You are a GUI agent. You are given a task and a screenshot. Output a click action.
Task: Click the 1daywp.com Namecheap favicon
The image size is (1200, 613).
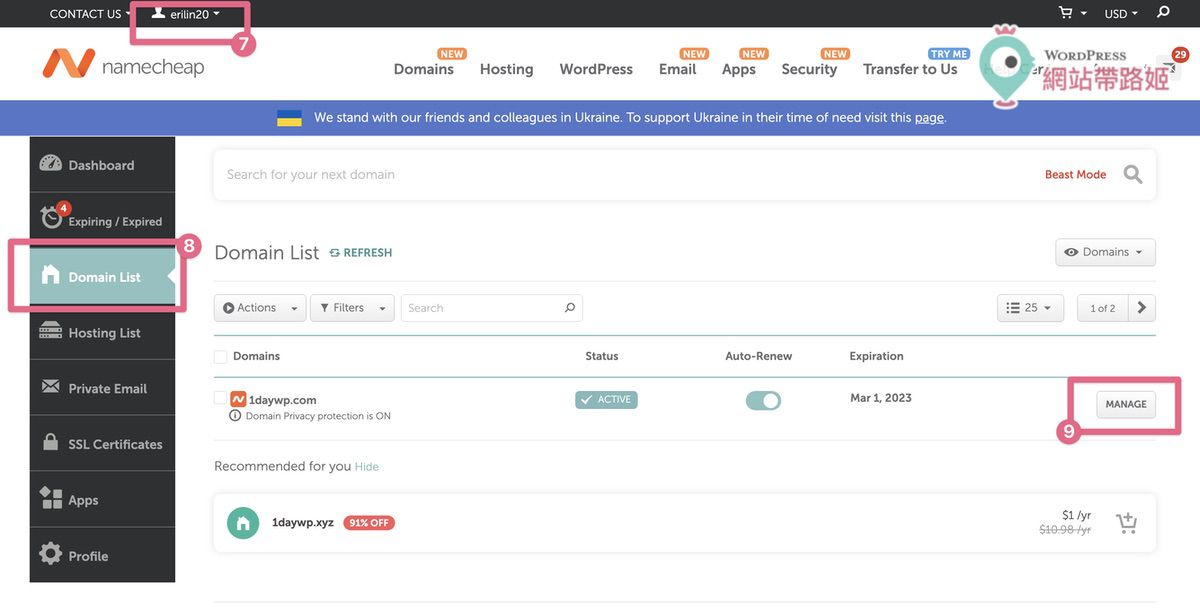click(238, 399)
